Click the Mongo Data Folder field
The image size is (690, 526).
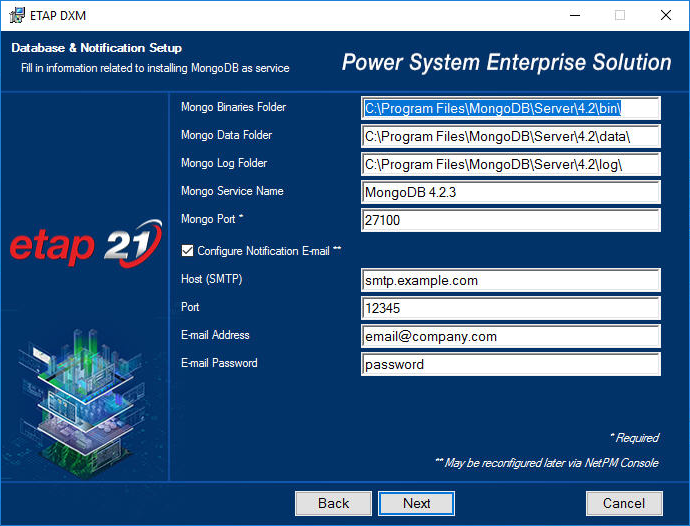tap(510, 136)
